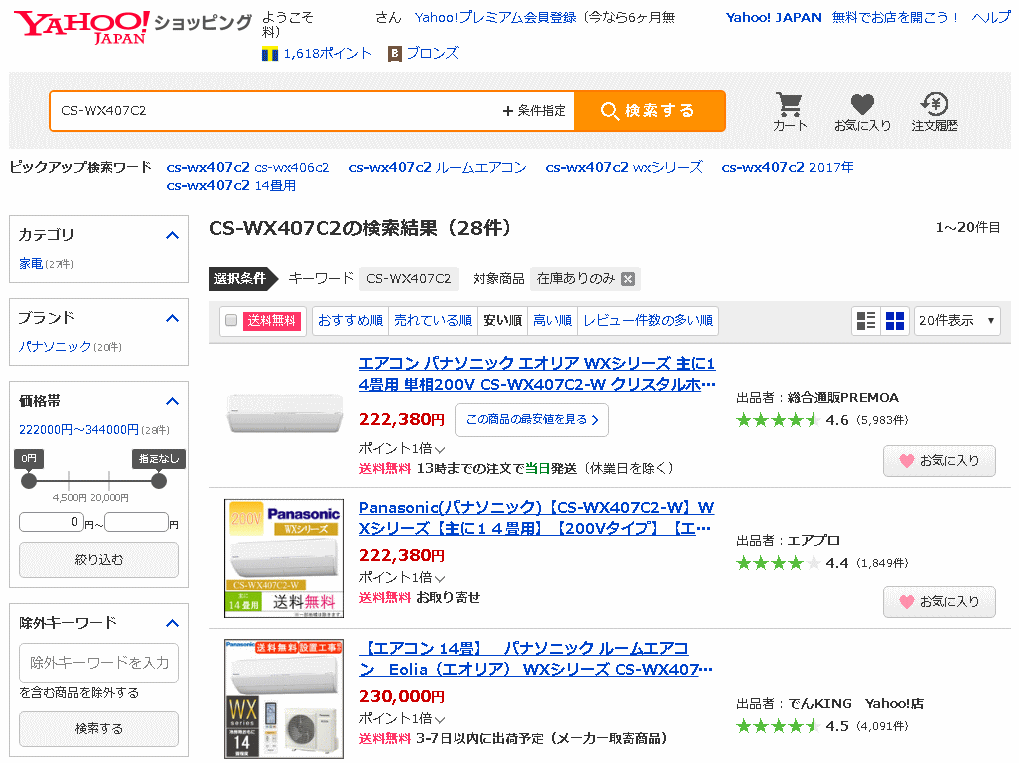Expand points detail for でんKING item
Viewport: 1019px width, 763px height.
point(440,719)
